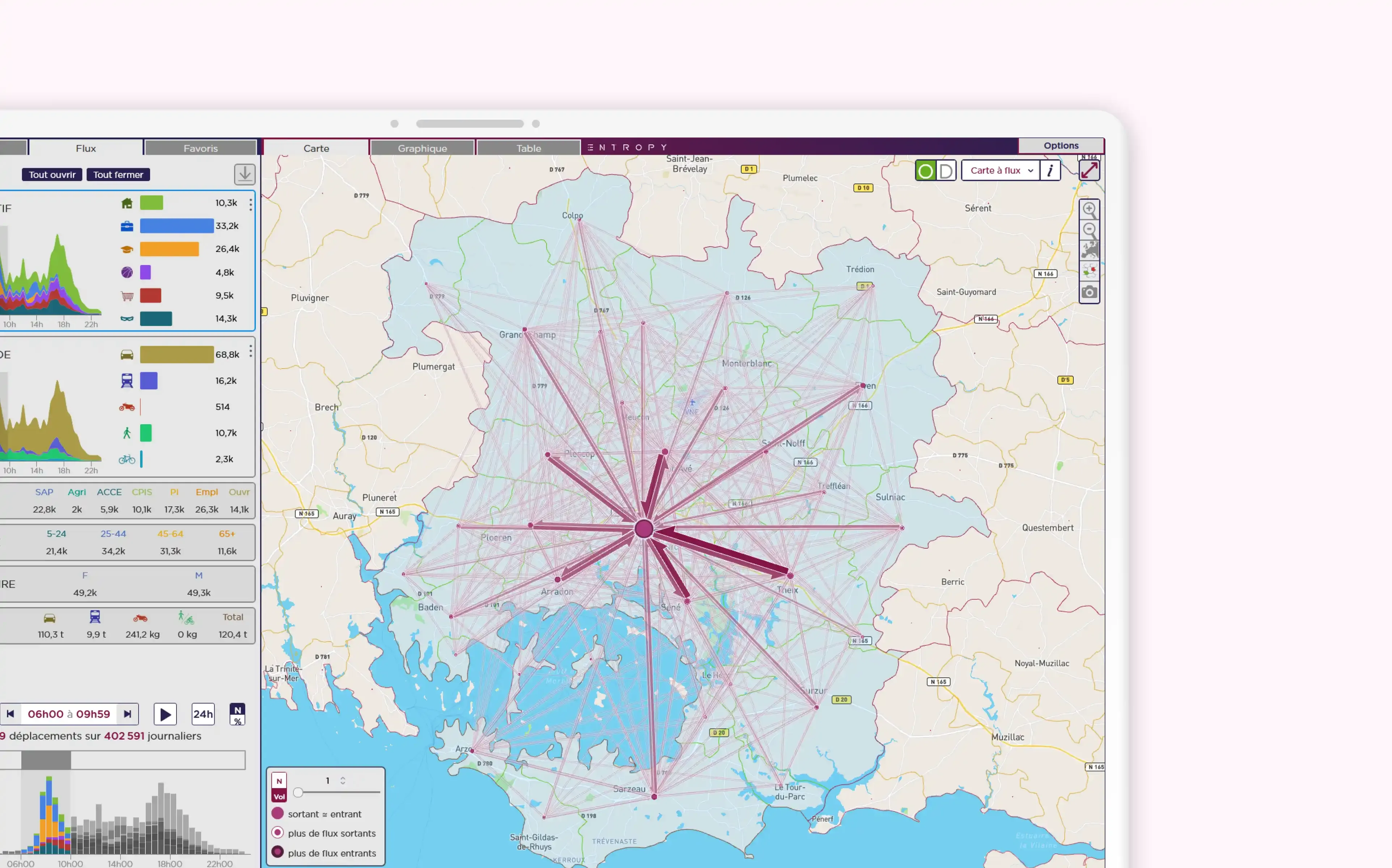Image resolution: width=1392 pixels, height=868 pixels.
Task: Open the motif panel three-dot menu
Action: pyautogui.click(x=251, y=204)
